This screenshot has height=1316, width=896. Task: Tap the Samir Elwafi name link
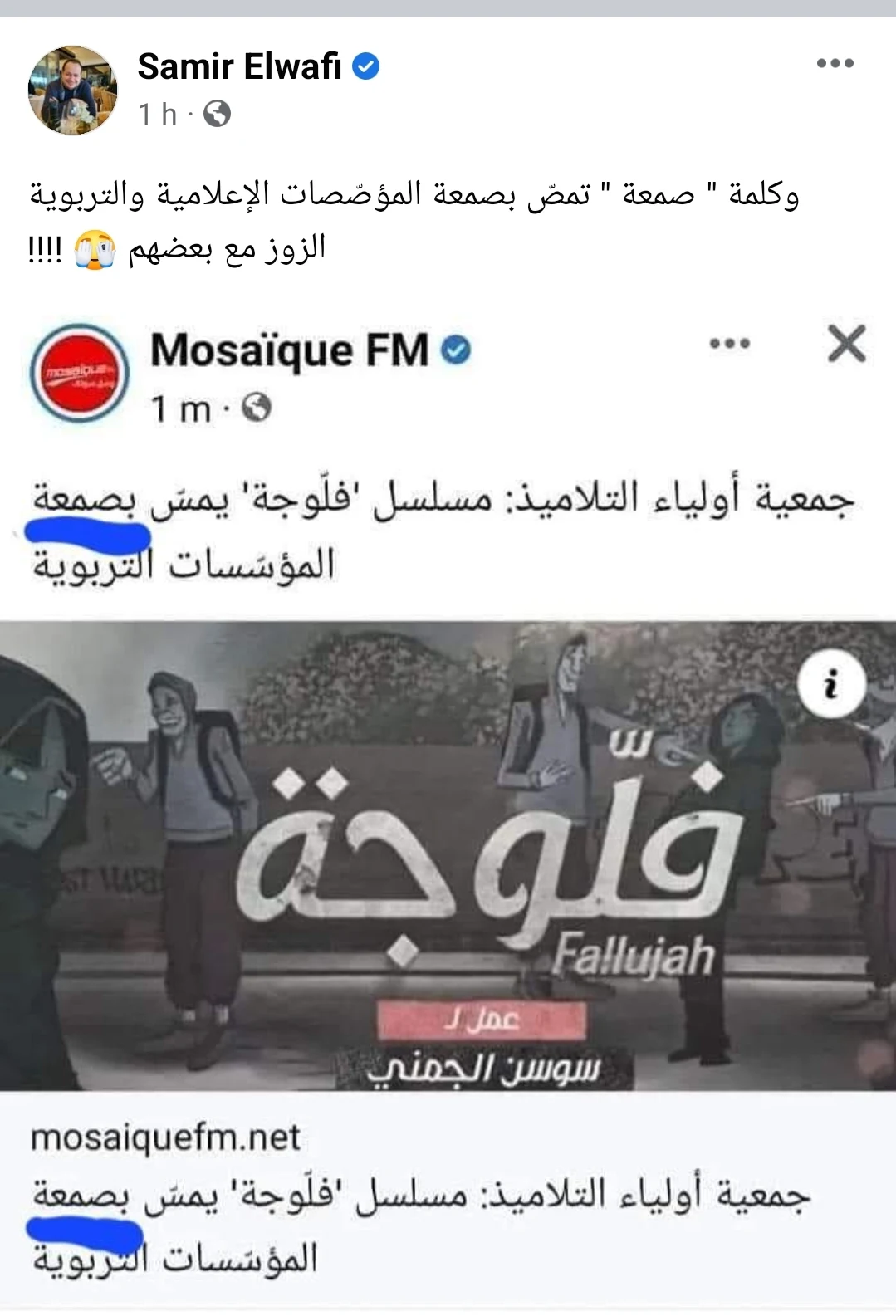(x=239, y=66)
